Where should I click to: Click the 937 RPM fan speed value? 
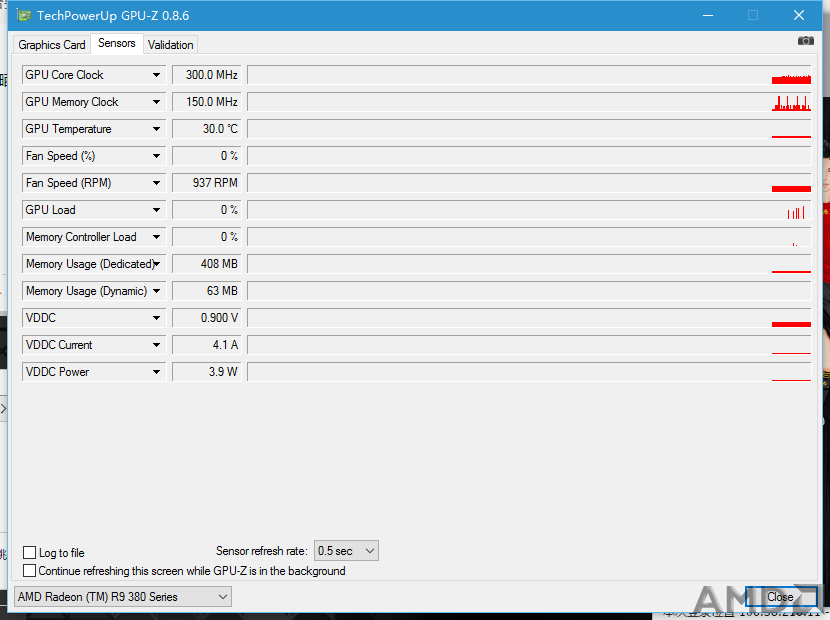[x=206, y=183]
